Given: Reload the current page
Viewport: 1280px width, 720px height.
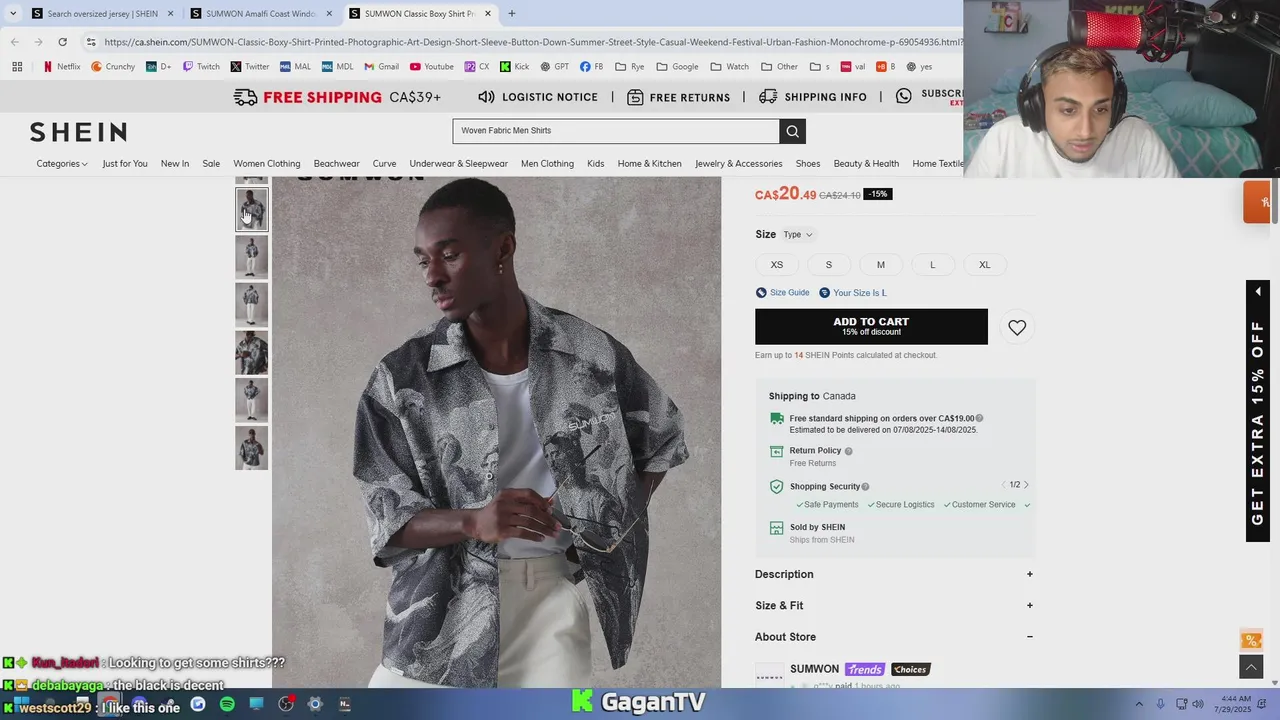Looking at the screenshot, I should click(62, 42).
